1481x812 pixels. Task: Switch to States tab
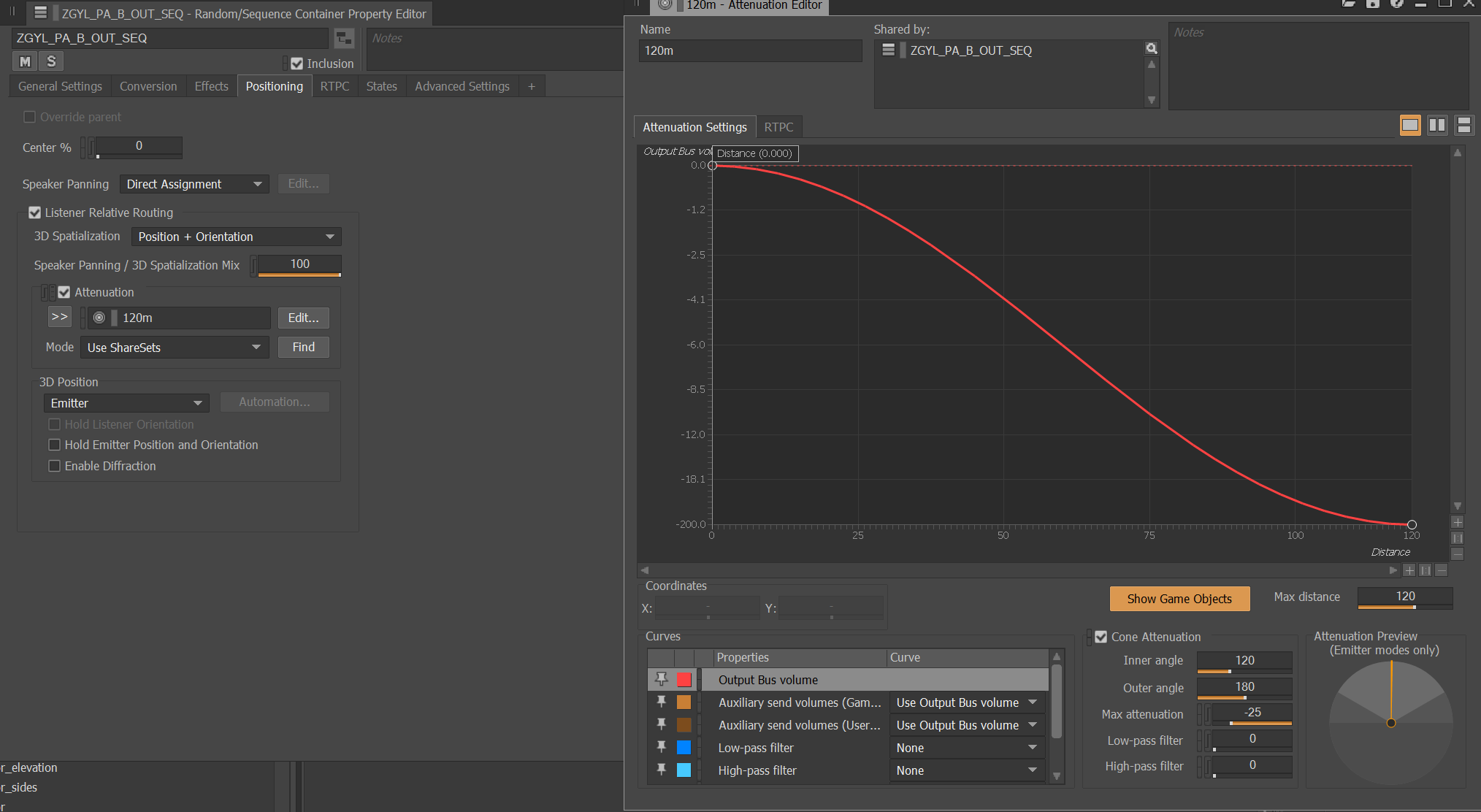[381, 86]
